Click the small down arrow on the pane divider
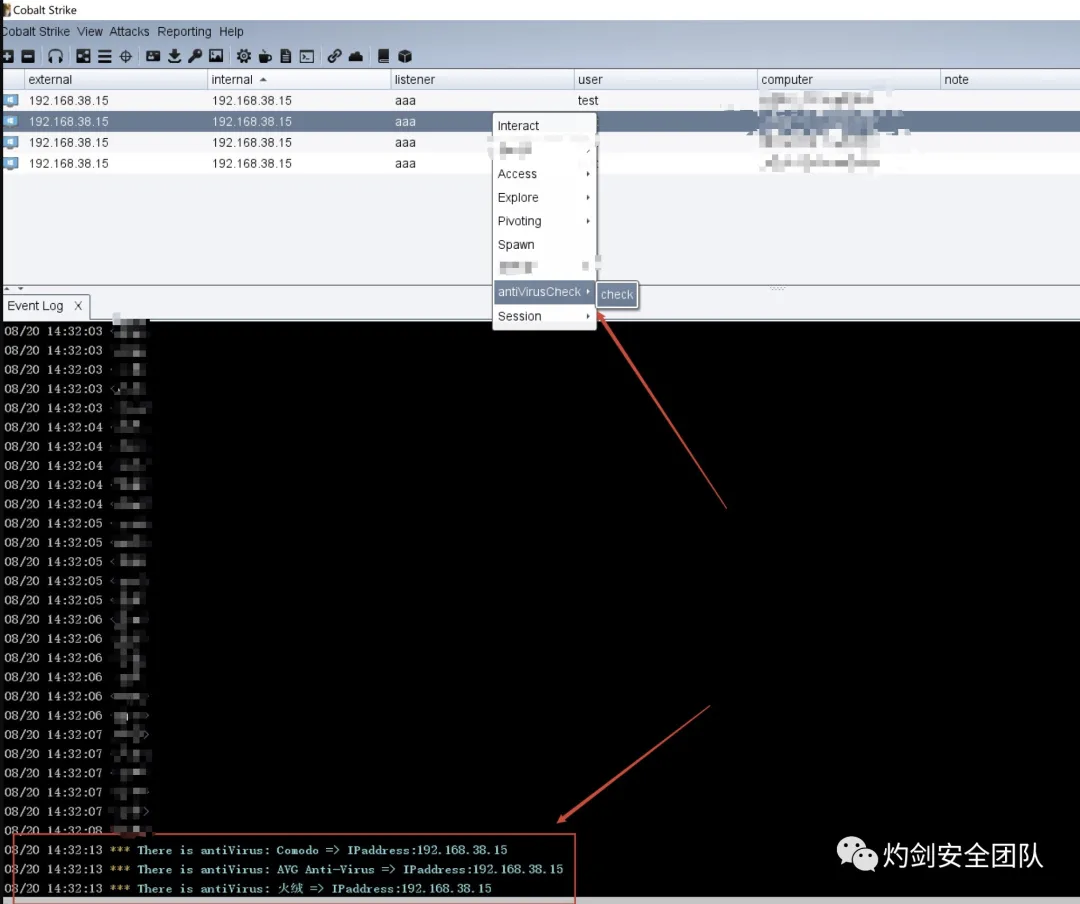 click(21, 289)
